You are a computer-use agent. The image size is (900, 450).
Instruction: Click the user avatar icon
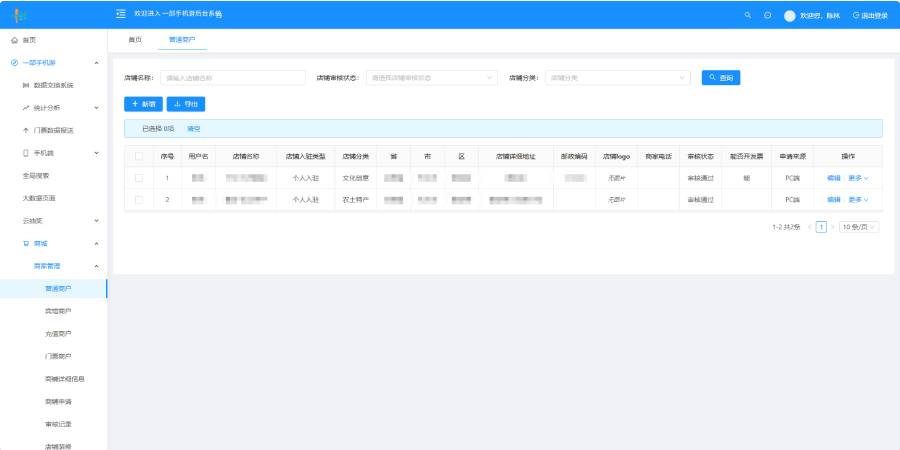(790, 16)
